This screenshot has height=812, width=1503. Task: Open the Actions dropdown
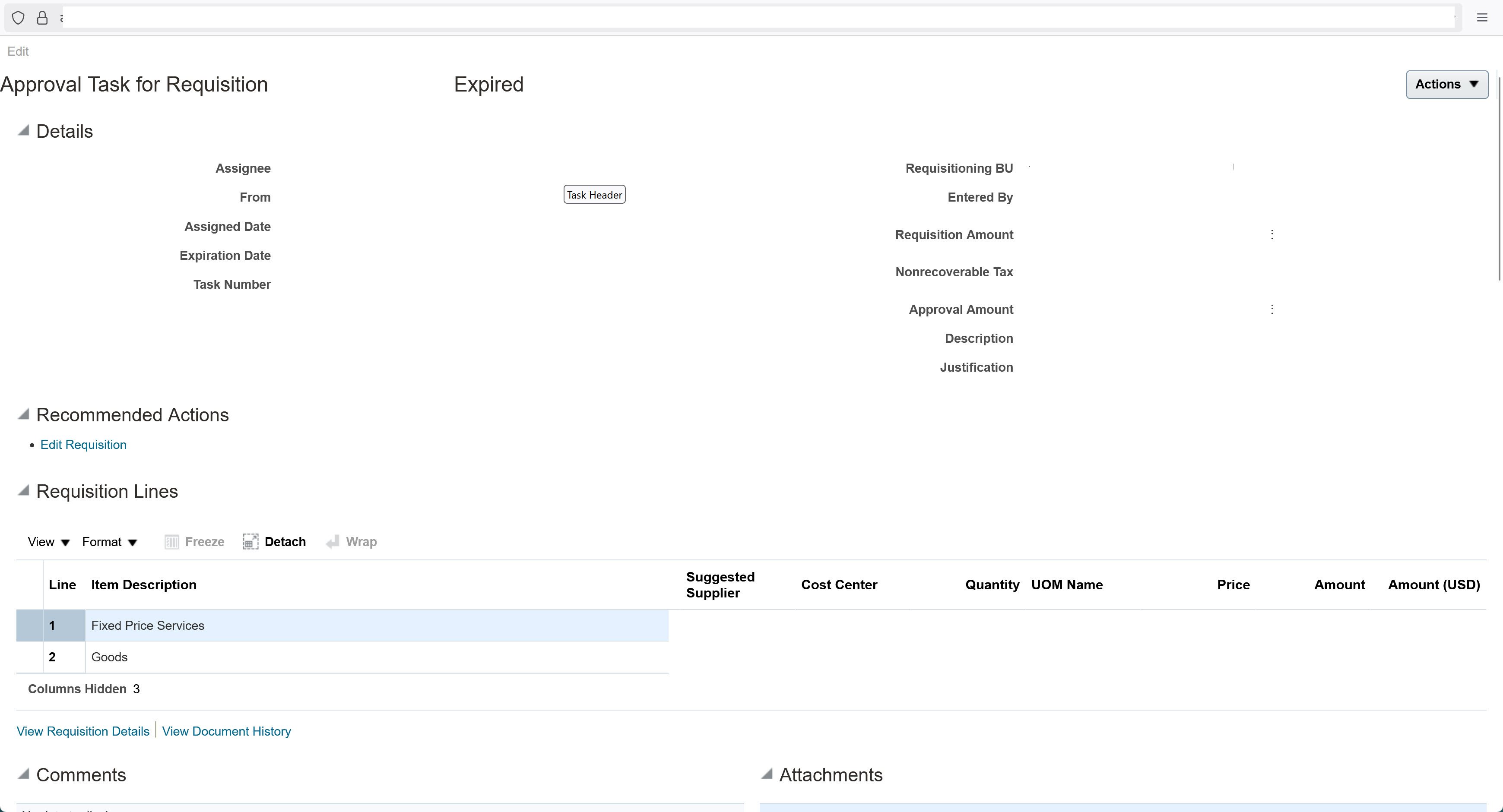(1446, 84)
